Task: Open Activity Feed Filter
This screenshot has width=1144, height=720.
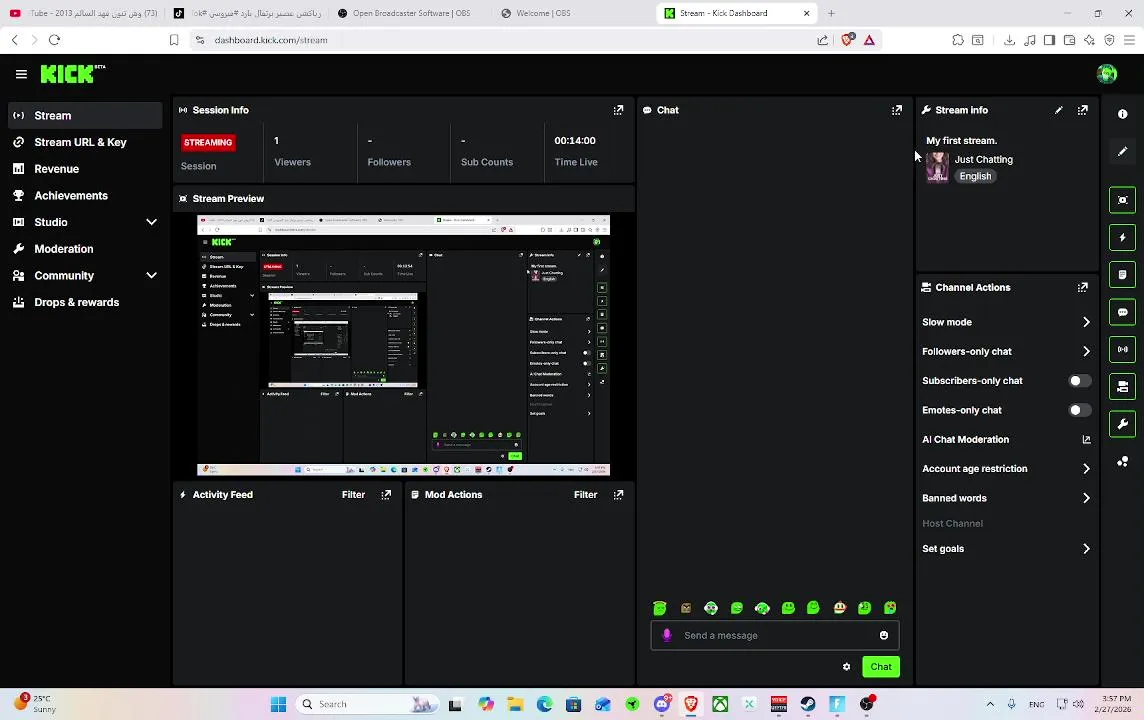Action: point(353,495)
